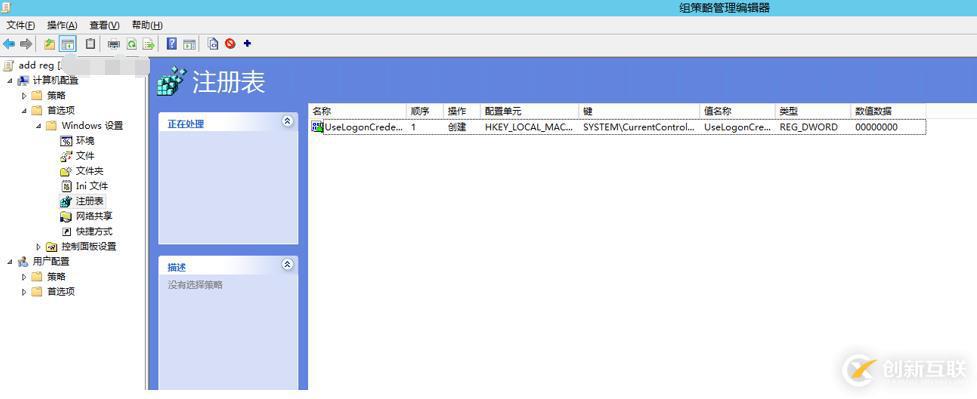Image resolution: width=977 pixels, height=399 pixels.
Task: Select 用户配置 in the tree
Action: (51, 261)
